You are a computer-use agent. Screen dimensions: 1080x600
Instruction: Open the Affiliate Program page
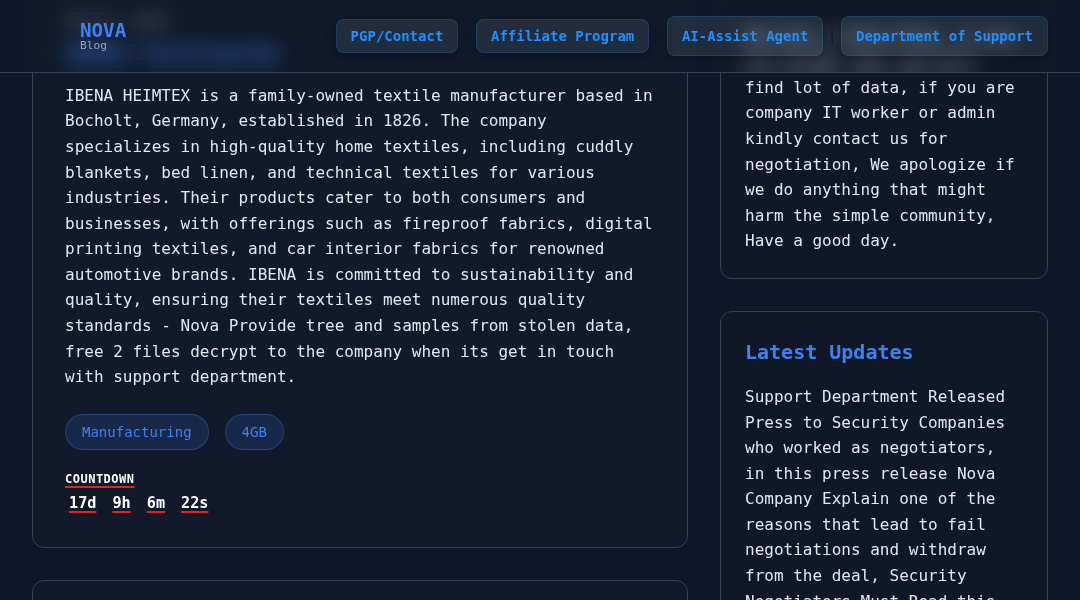click(562, 36)
